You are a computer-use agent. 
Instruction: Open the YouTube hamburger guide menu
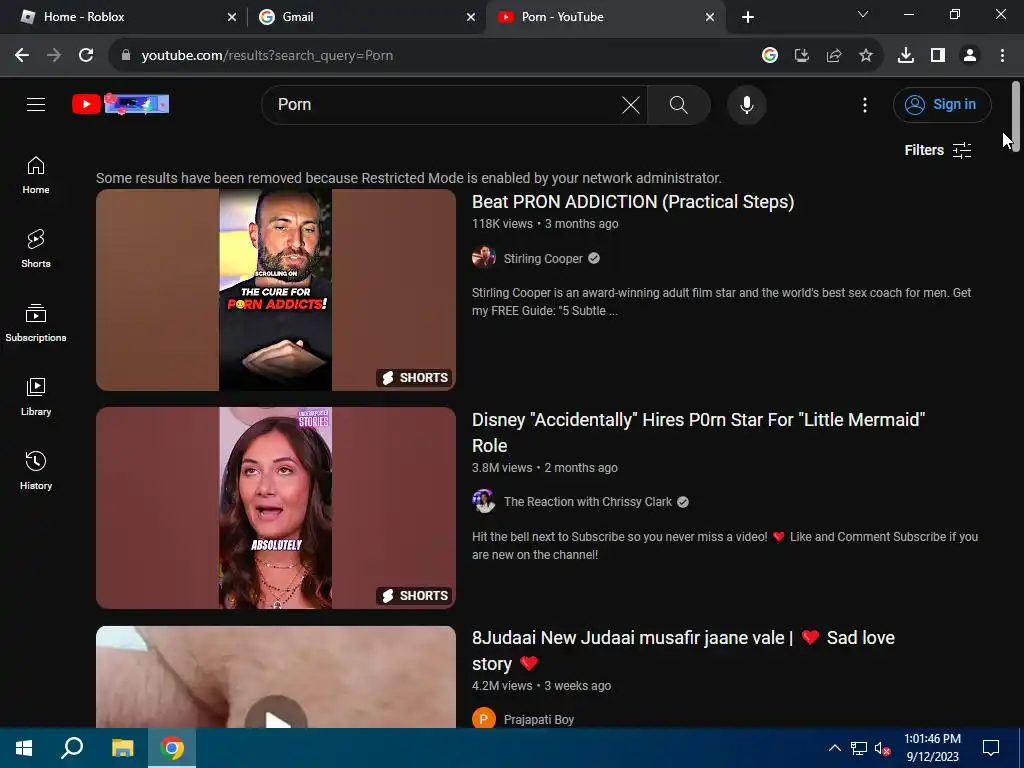36,104
